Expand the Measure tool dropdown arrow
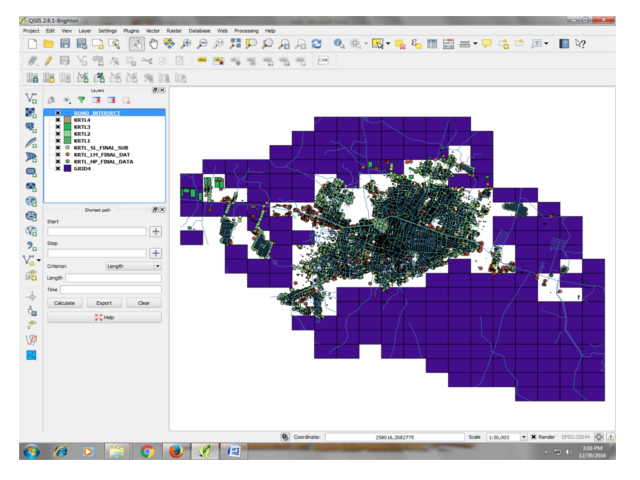Viewport: 640px width, 480px height. click(475, 44)
